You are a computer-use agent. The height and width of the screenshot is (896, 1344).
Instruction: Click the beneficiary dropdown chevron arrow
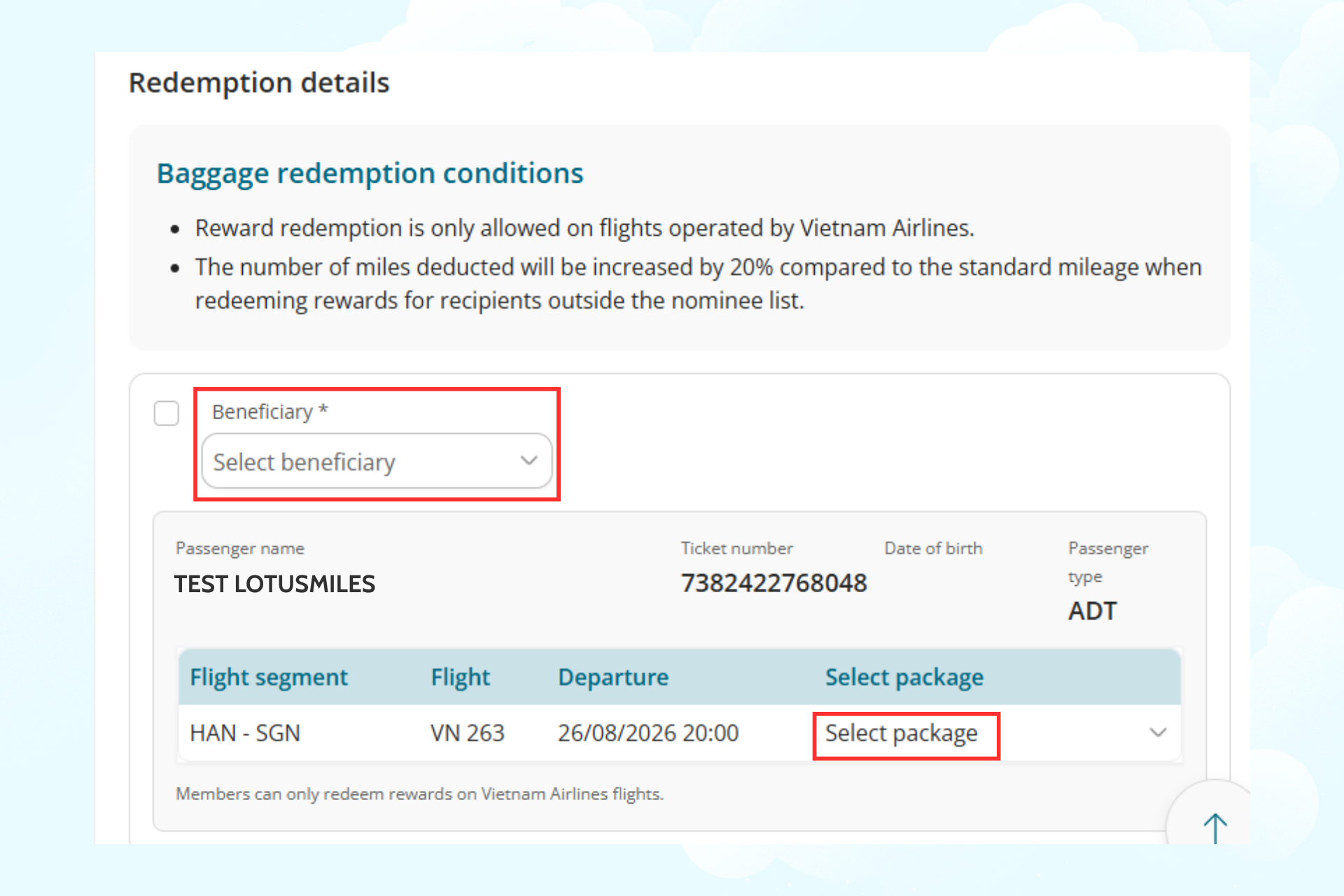[x=529, y=461]
